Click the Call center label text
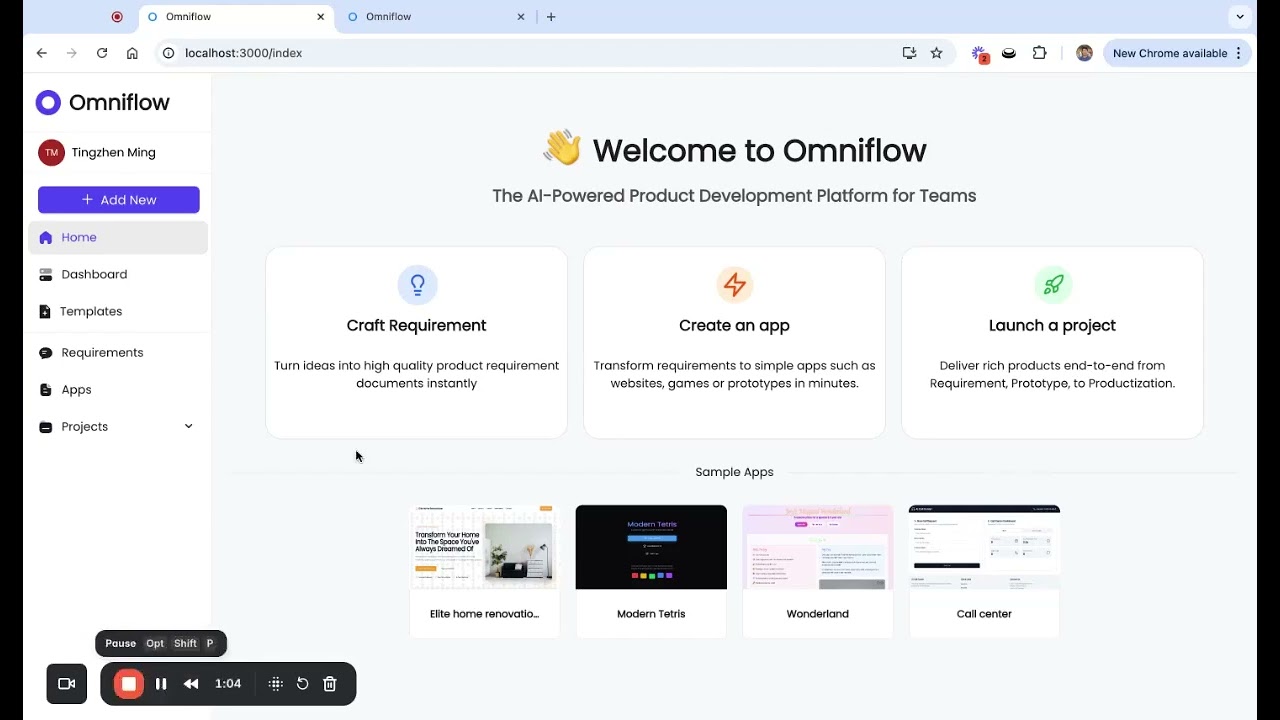Image resolution: width=1280 pixels, height=720 pixels. tap(984, 614)
